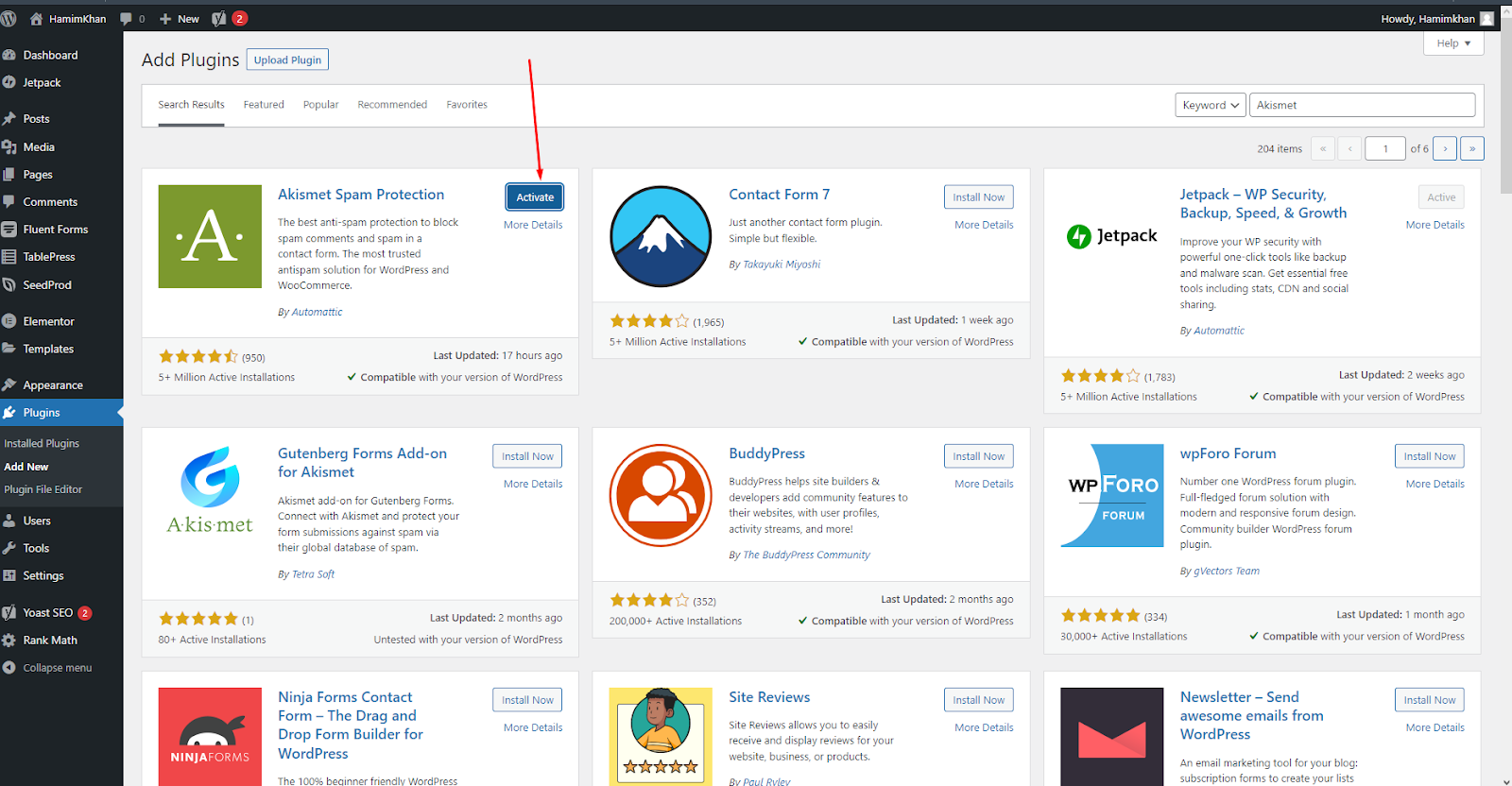Click the New plus icon in admin bar
The width and height of the screenshot is (1512, 786).
click(x=165, y=19)
